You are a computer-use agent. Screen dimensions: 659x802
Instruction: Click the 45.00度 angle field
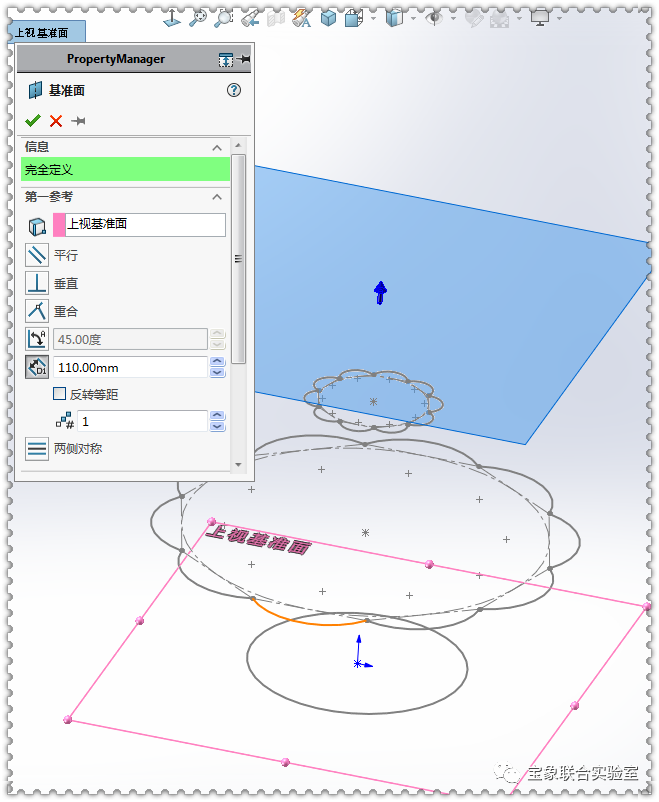pos(130,339)
